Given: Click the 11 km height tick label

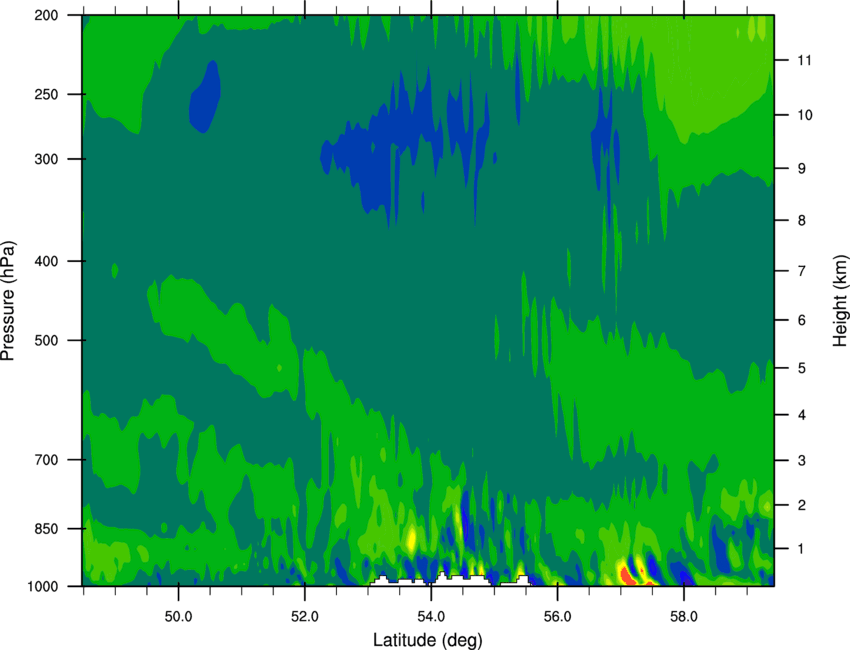Looking at the screenshot, I should pos(802,61).
